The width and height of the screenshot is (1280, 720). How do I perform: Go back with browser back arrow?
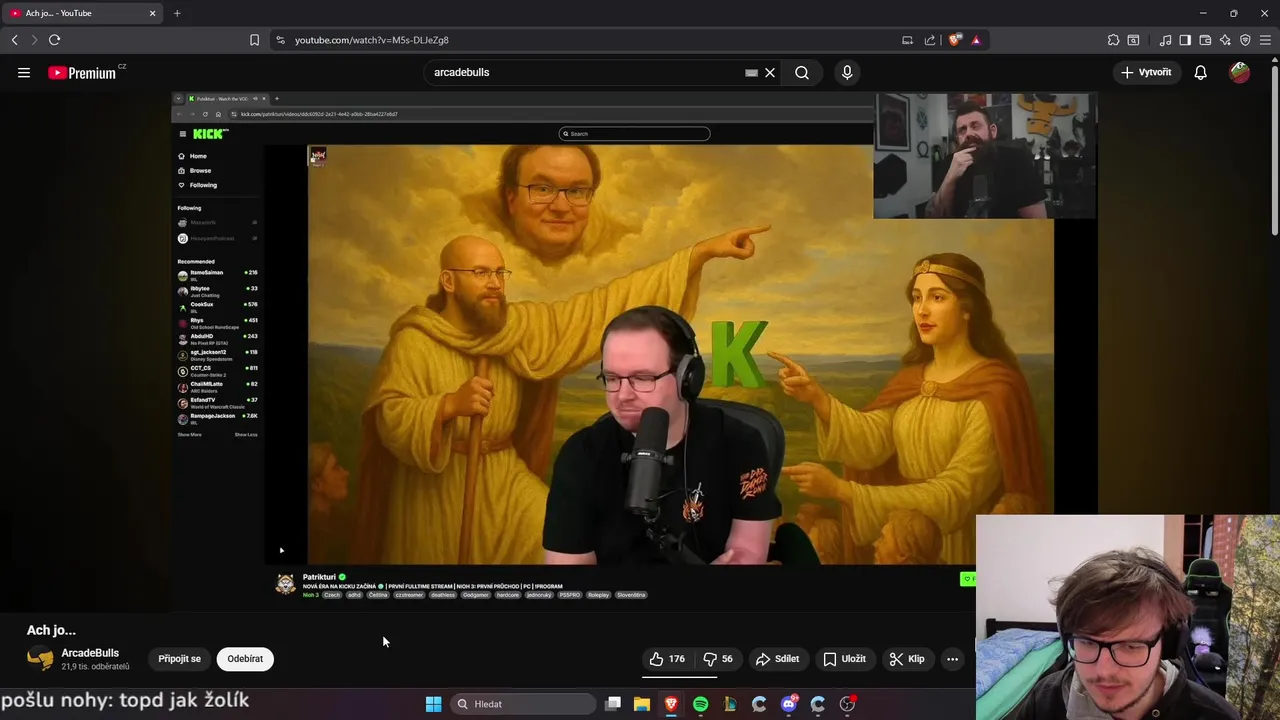point(14,40)
